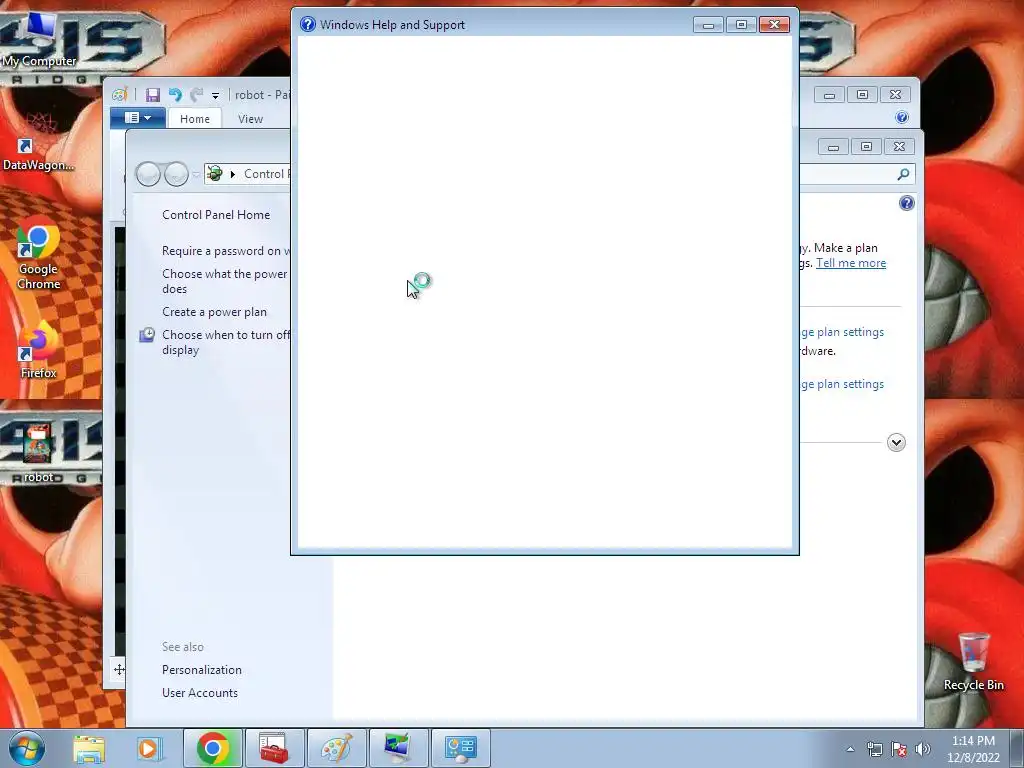Image resolution: width=1024 pixels, height=768 pixels.
Task: Open Paint's Customize Quick Access Toolbar arrow
Action: [x=215, y=96]
